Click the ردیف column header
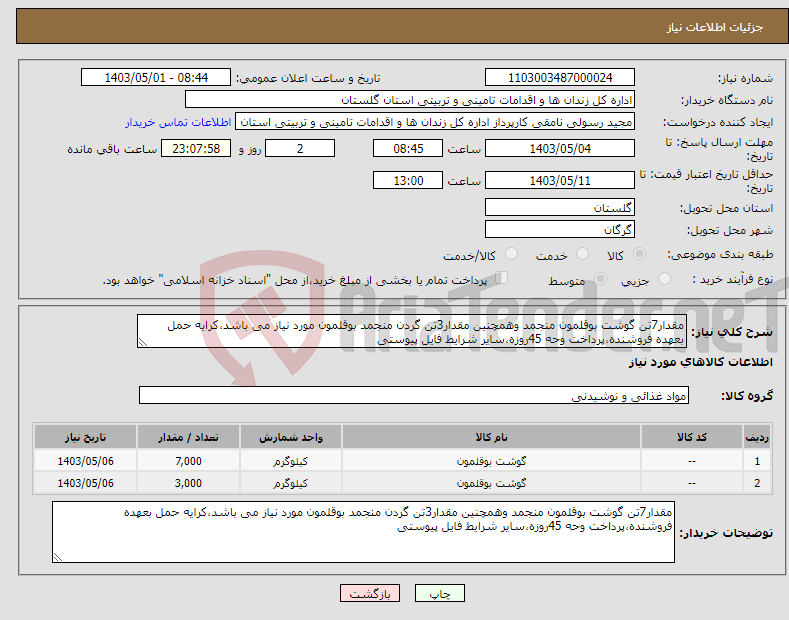The image size is (789, 620). click(x=757, y=437)
